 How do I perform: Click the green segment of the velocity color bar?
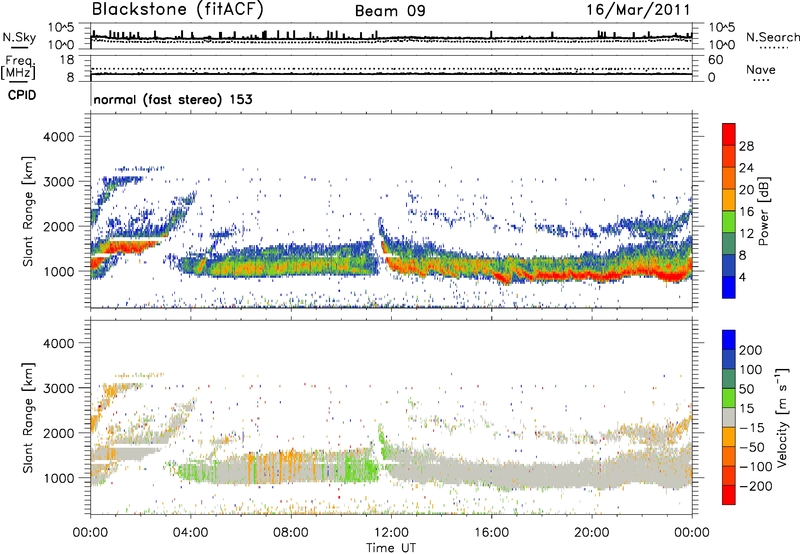(x=729, y=398)
